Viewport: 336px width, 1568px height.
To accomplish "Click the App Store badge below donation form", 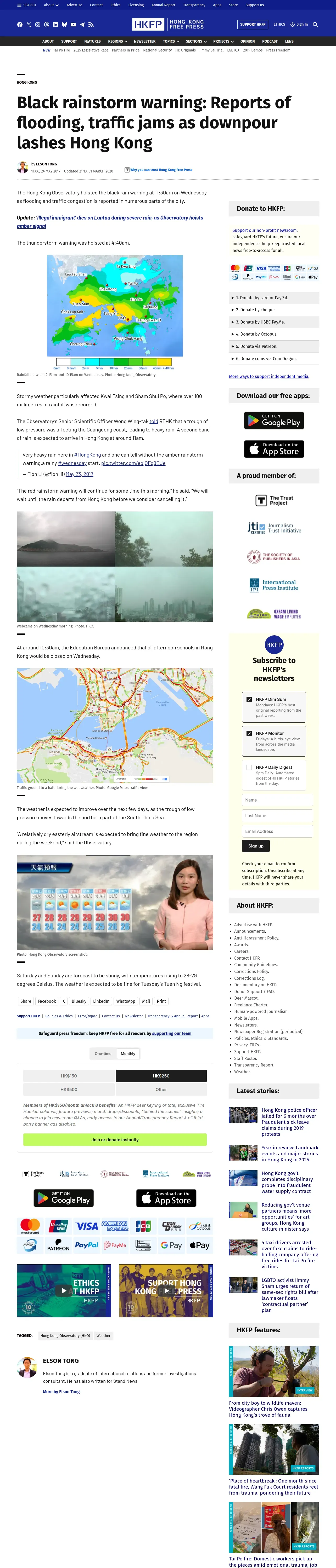I will (166, 1198).
